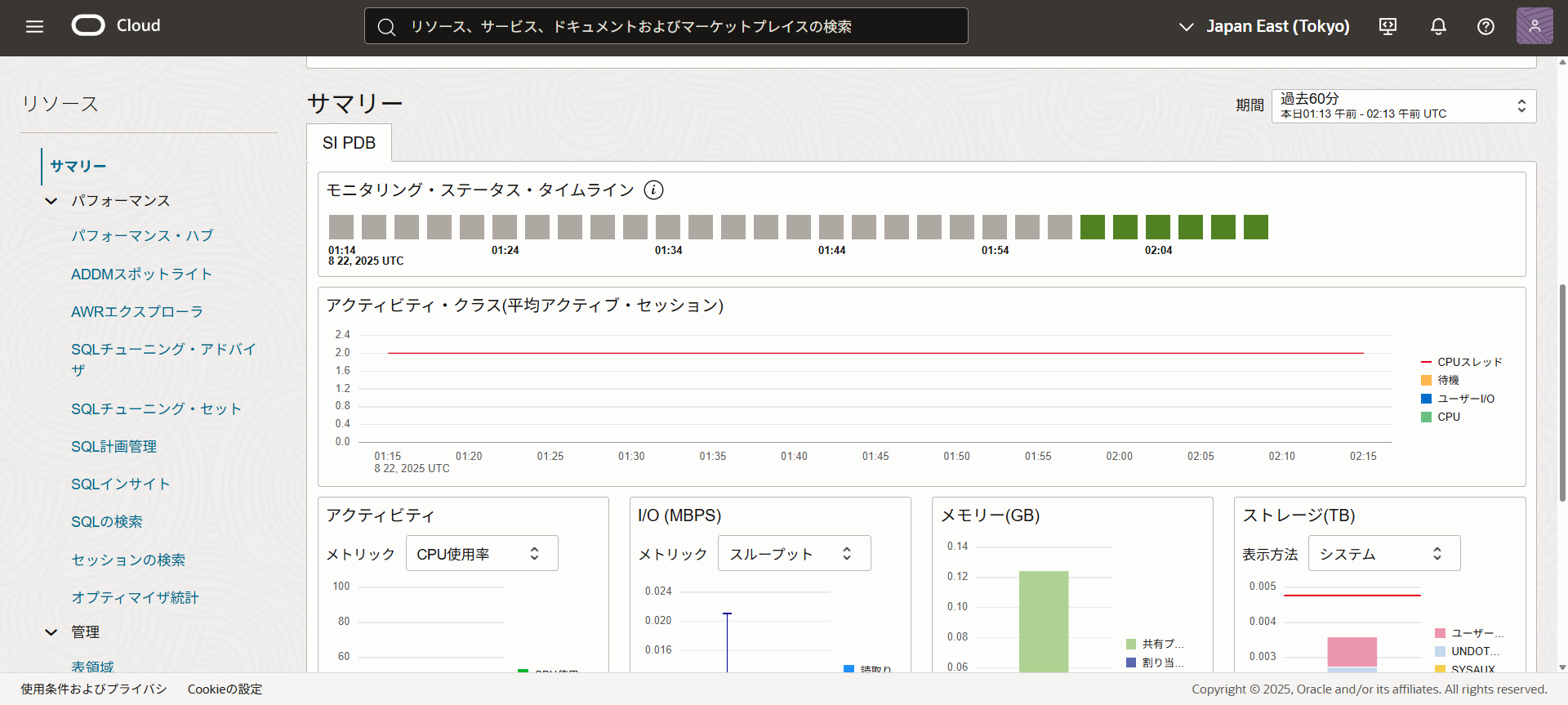Open オプティマイザ統計

pos(135,598)
